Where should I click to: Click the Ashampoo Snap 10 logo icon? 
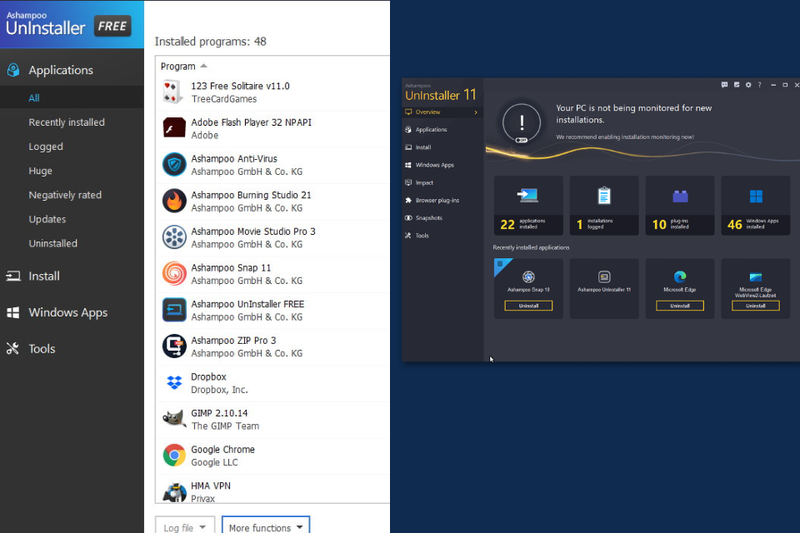(x=529, y=276)
